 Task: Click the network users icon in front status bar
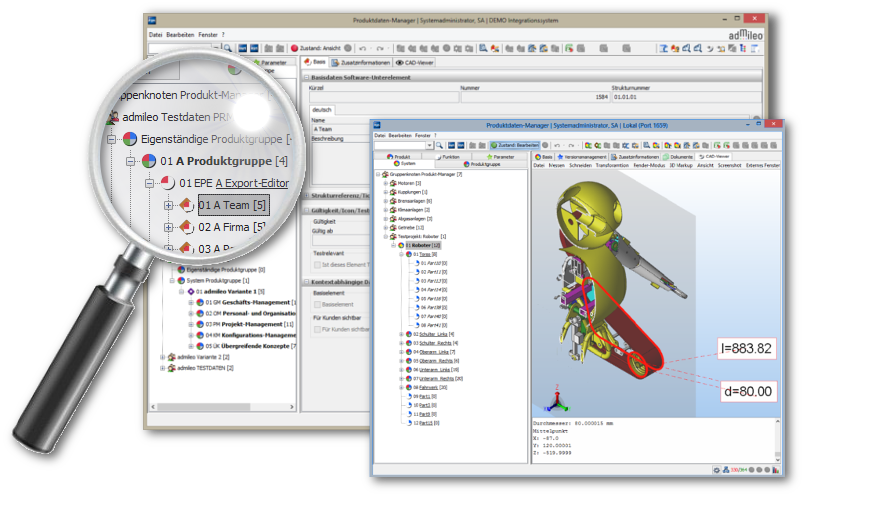726,470
